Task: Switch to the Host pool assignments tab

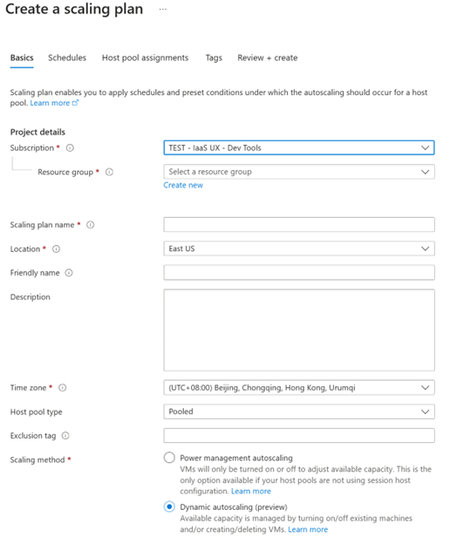Action: (145, 58)
